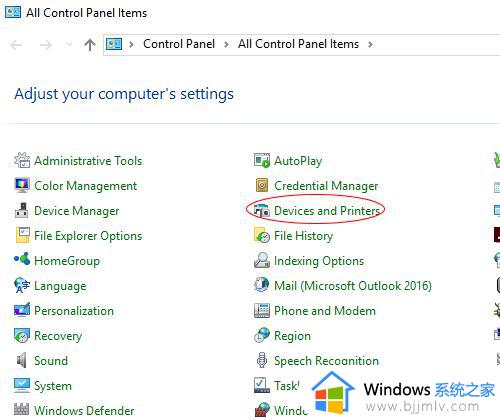
Task: Select All Control Panel Items breadcrumb
Action: click(298, 44)
